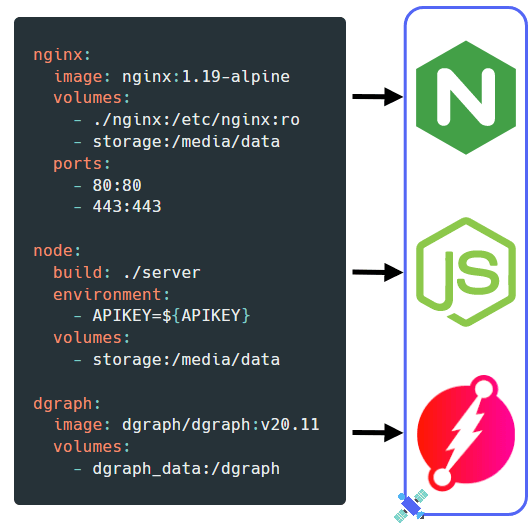Screen dimensions: 530x526
Task: Select the "node:" service key
Action: click(x=57, y=251)
